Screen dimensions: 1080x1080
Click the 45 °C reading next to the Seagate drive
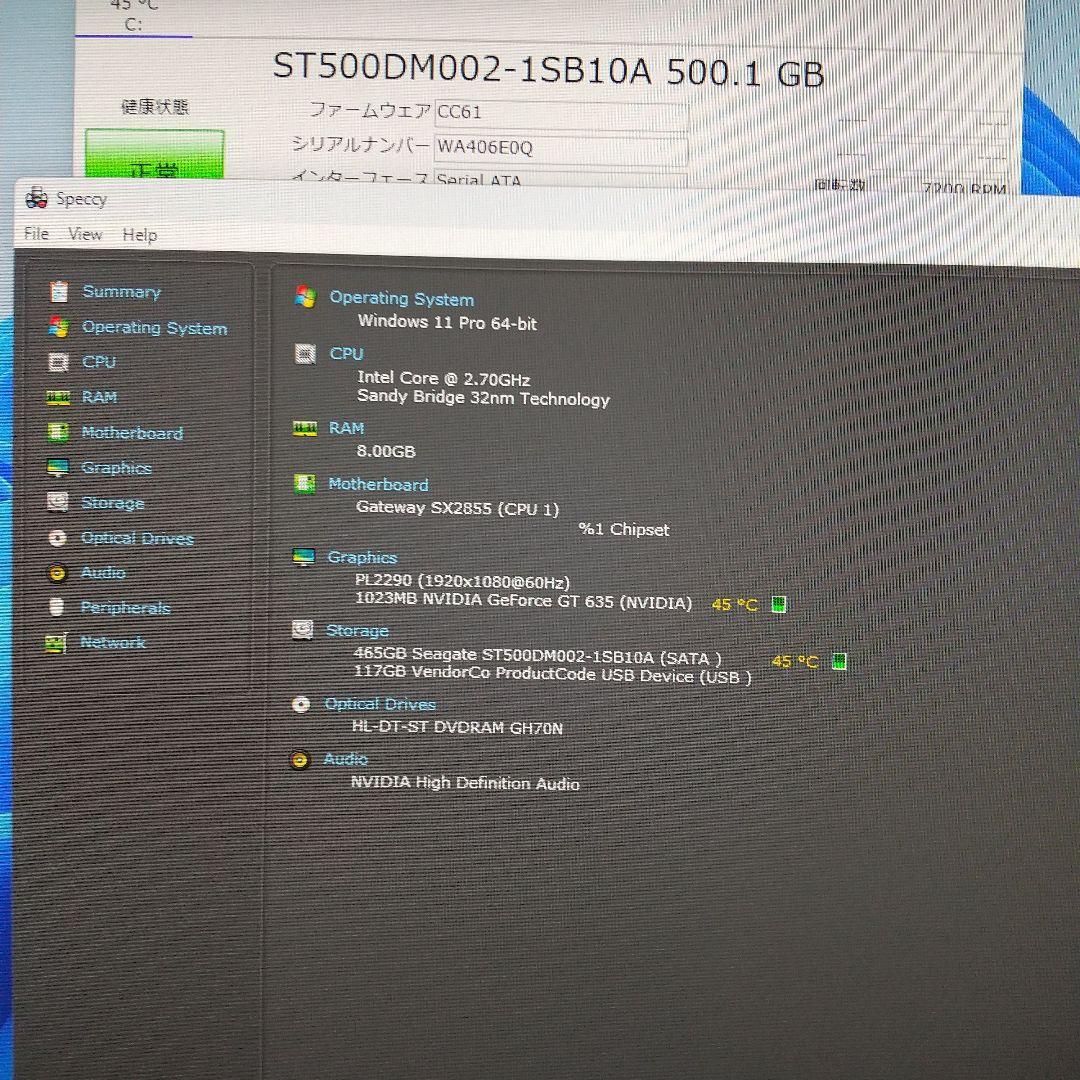[x=793, y=660]
